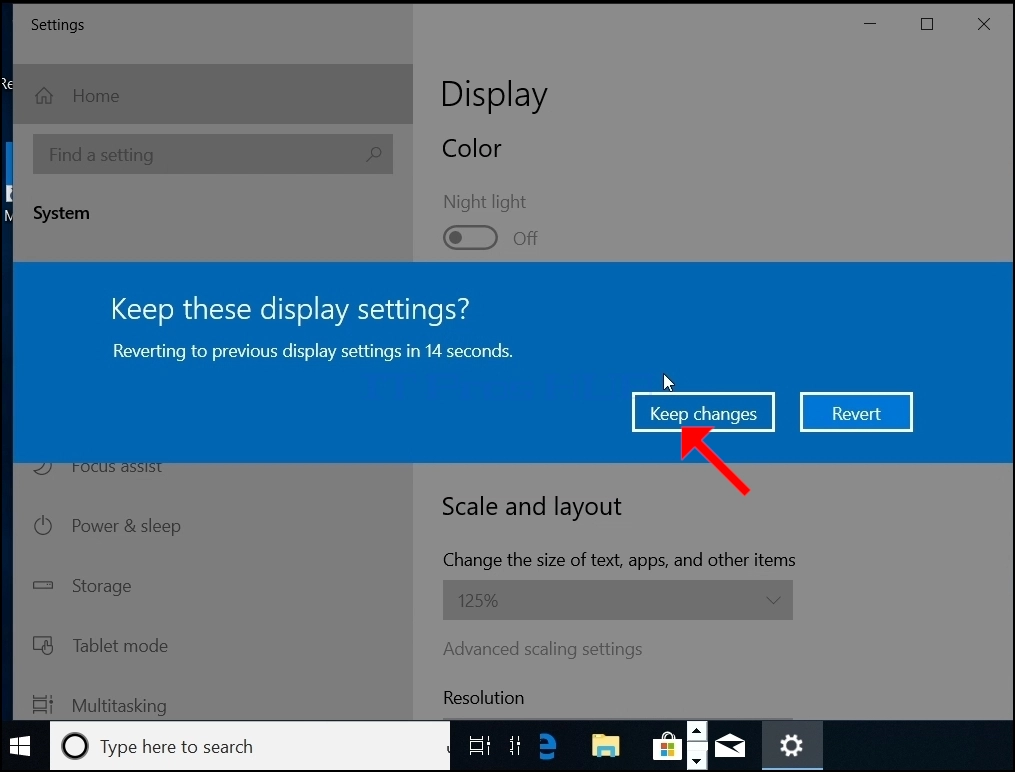Click the taskbar scroll down arrow

(x=697, y=761)
